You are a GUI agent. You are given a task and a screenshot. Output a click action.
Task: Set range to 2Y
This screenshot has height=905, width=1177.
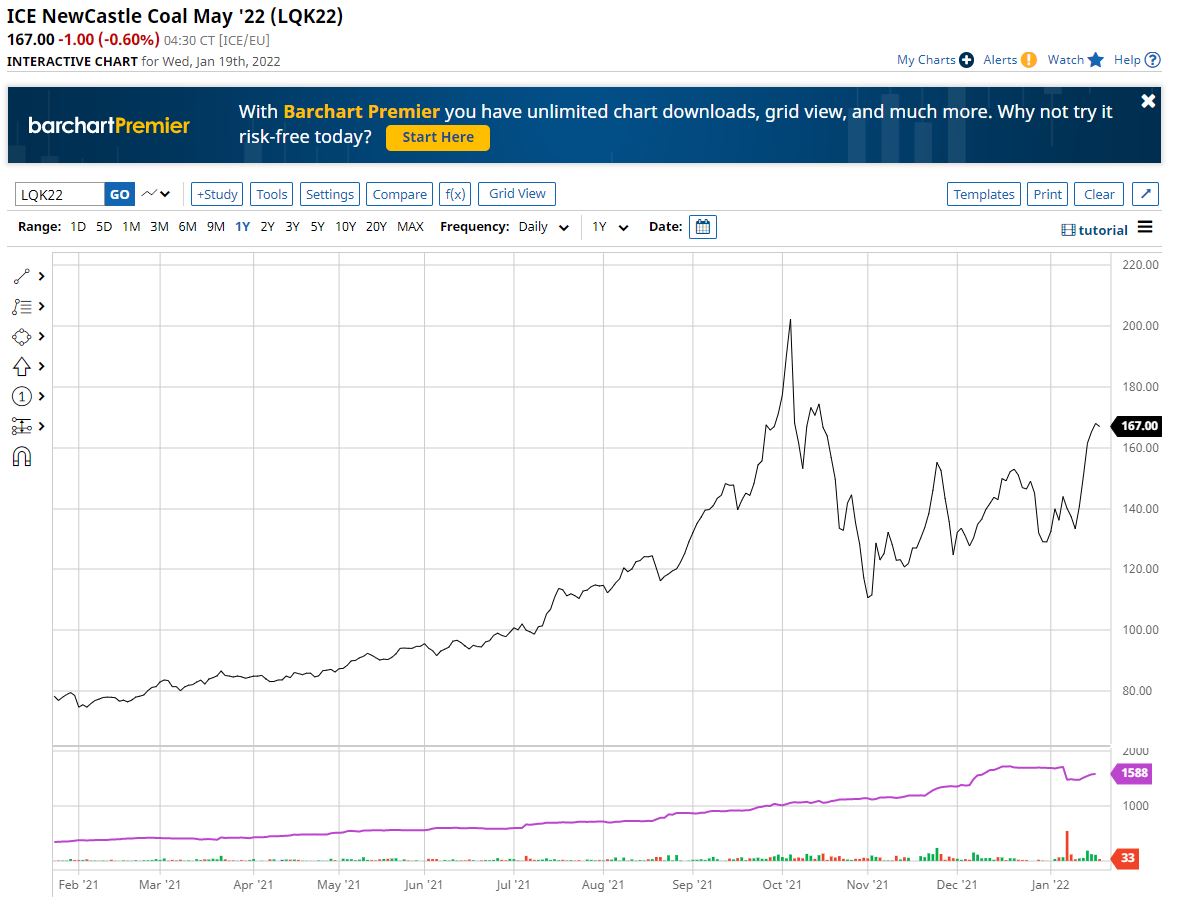click(267, 227)
